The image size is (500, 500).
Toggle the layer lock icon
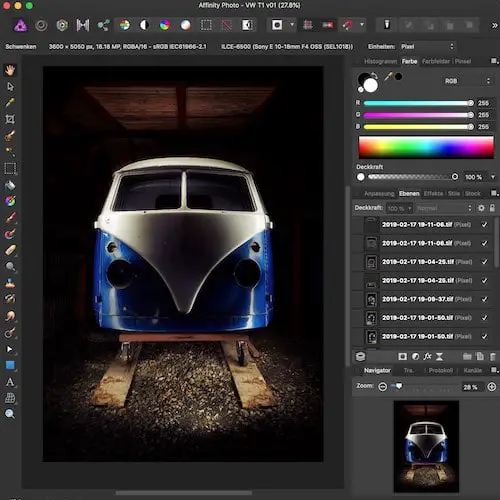coord(492,208)
